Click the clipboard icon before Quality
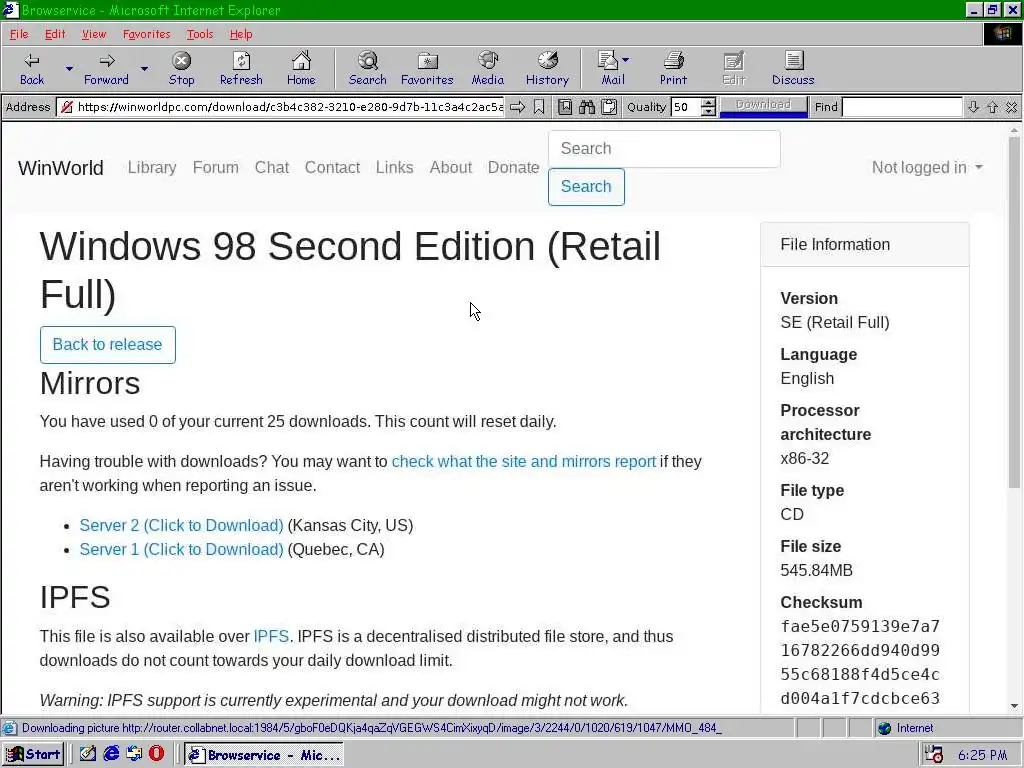This screenshot has width=1024, height=768. tap(609, 107)
